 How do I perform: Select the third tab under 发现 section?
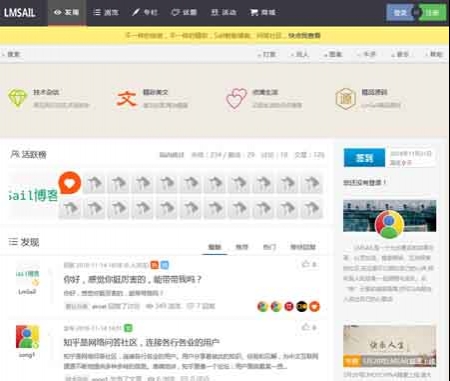tap(269, 247)
